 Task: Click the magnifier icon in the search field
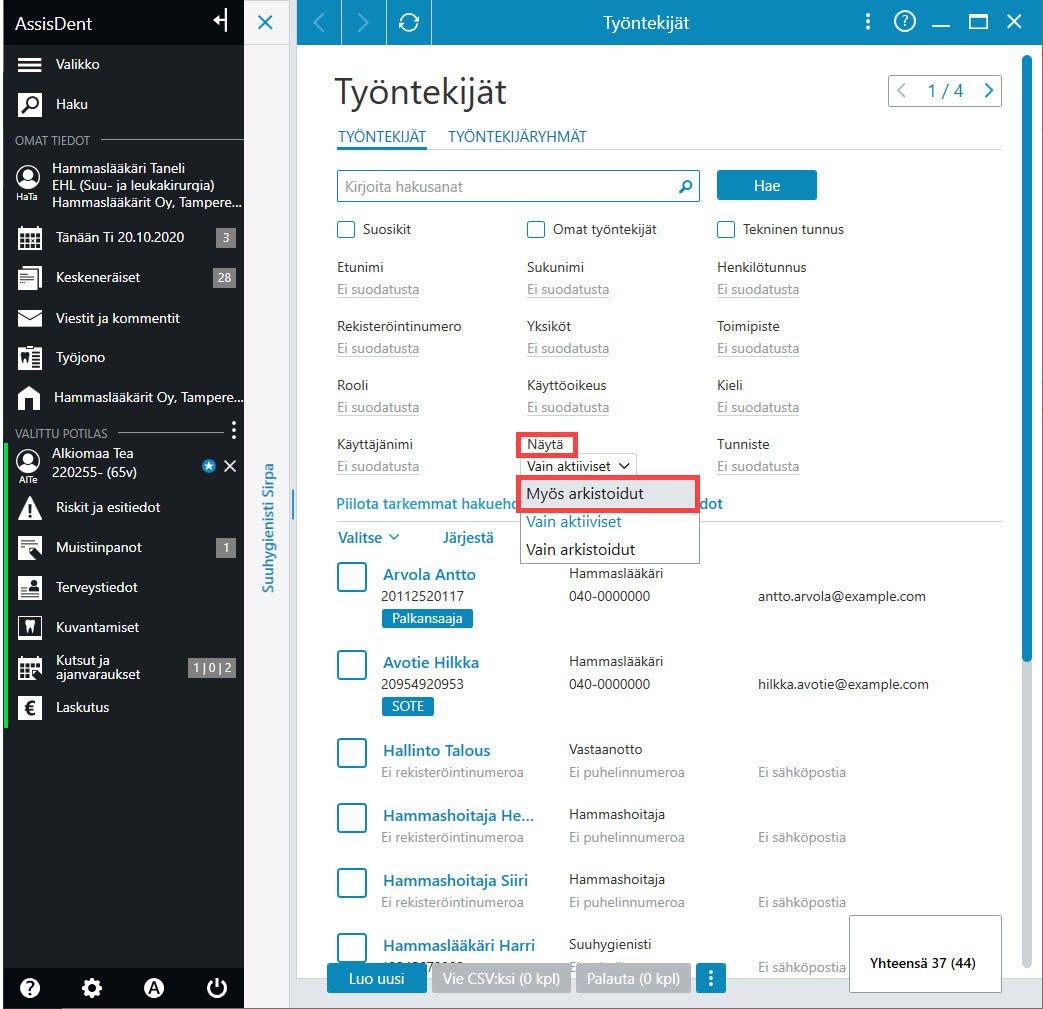pyautogui.click(x=685, y=187)
